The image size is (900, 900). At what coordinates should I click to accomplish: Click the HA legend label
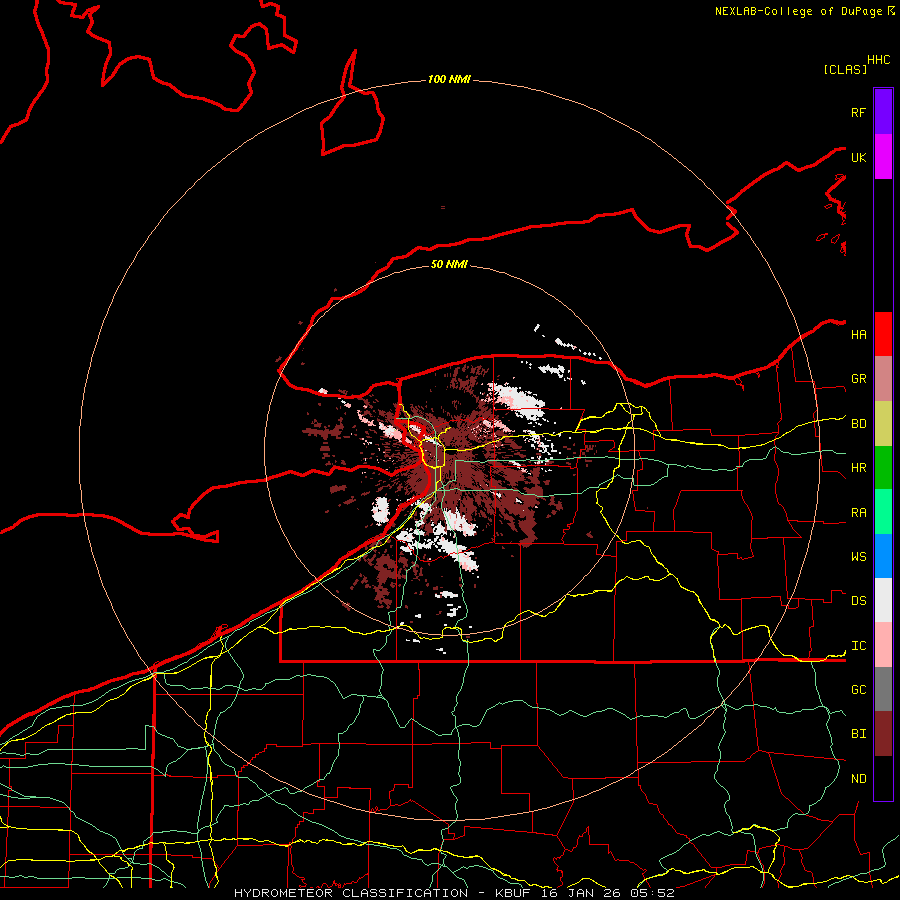coord(858,335)
